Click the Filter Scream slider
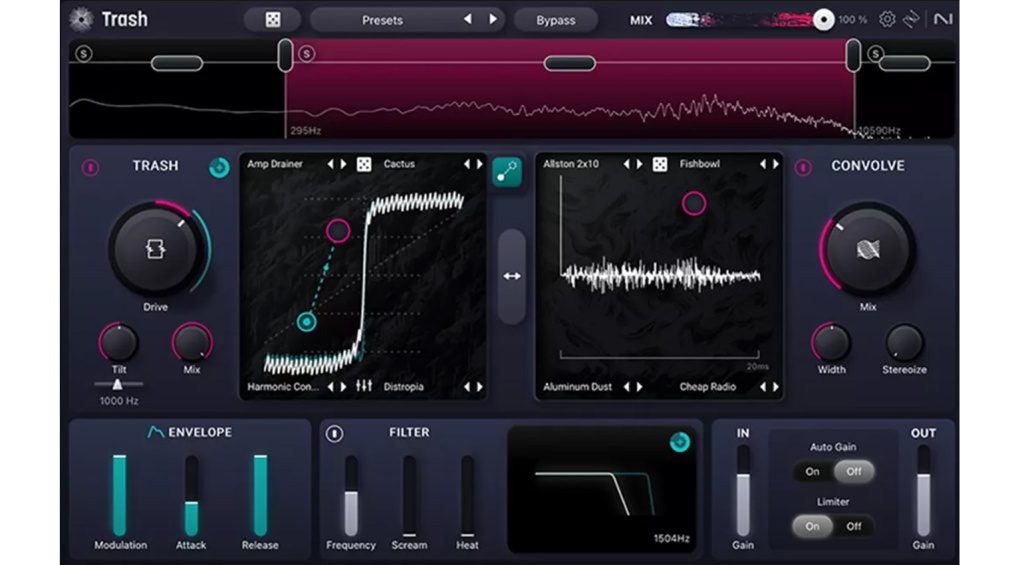The image size is (1024, 565). tap(409, 495)
